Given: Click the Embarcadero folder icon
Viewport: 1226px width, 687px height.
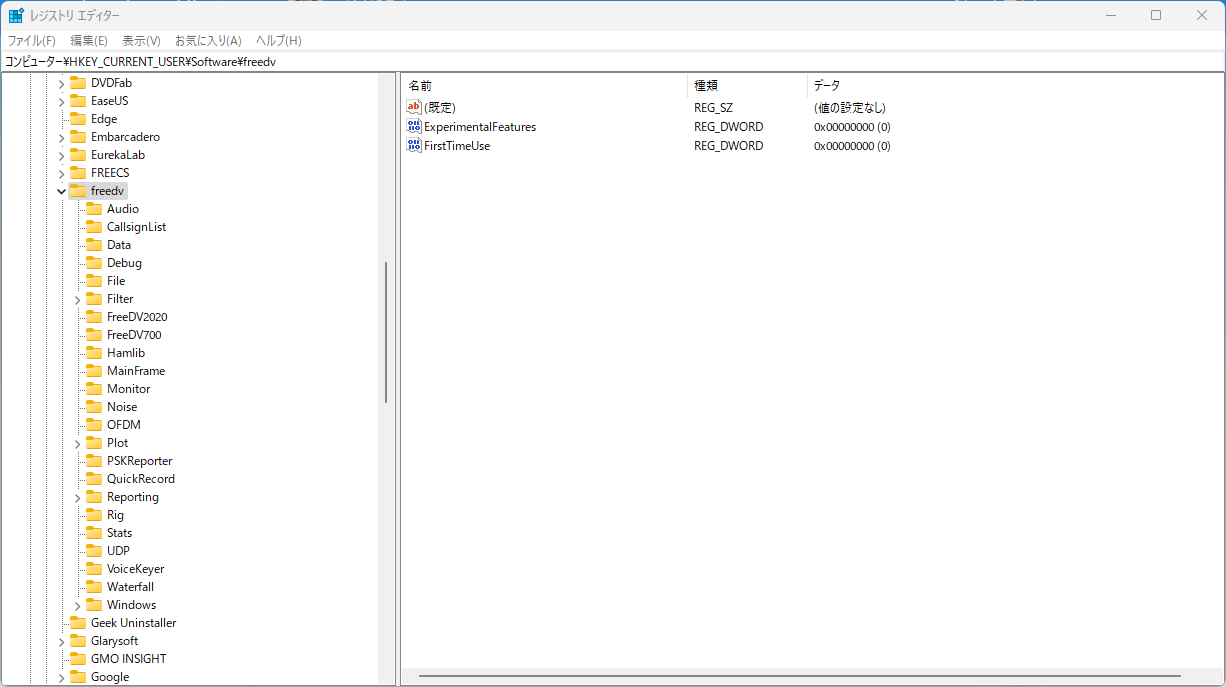Looking at the screenshot, I should pyautogui.click(x=78, y=137).
